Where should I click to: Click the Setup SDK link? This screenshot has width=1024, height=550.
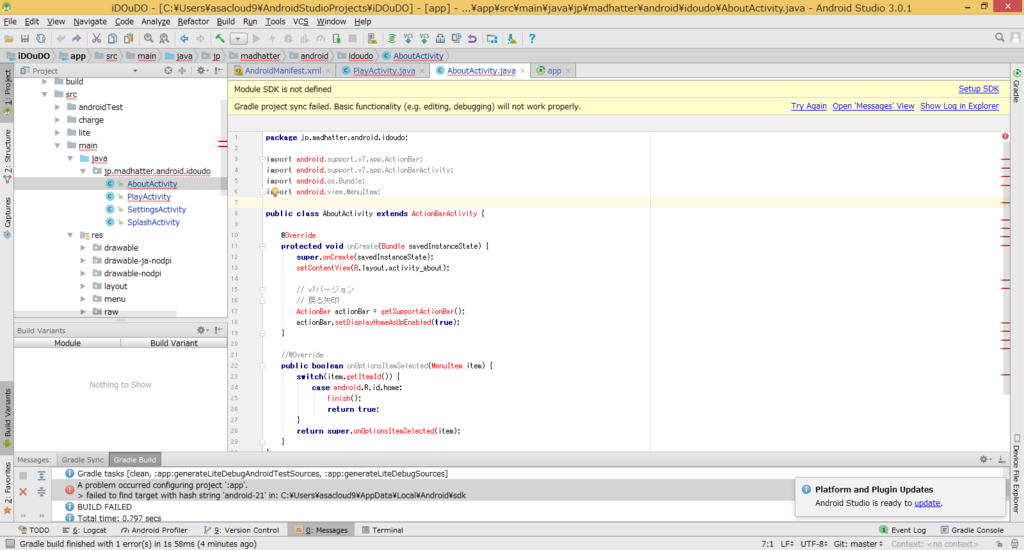(x=978, y=89)
